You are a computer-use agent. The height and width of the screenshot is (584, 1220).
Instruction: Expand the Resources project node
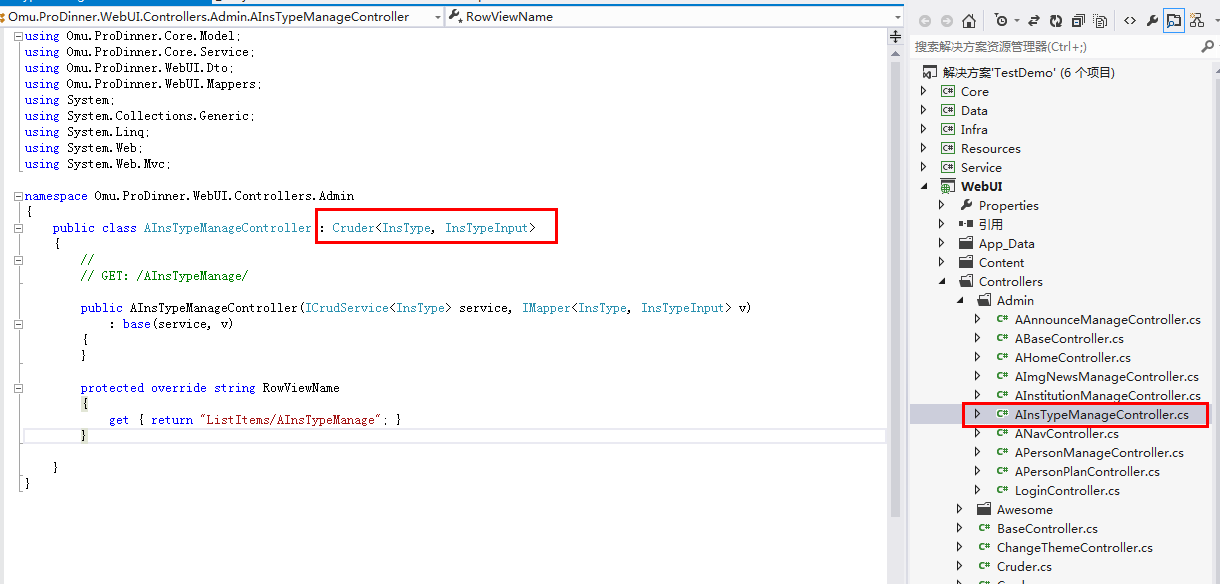coord(924,148)
